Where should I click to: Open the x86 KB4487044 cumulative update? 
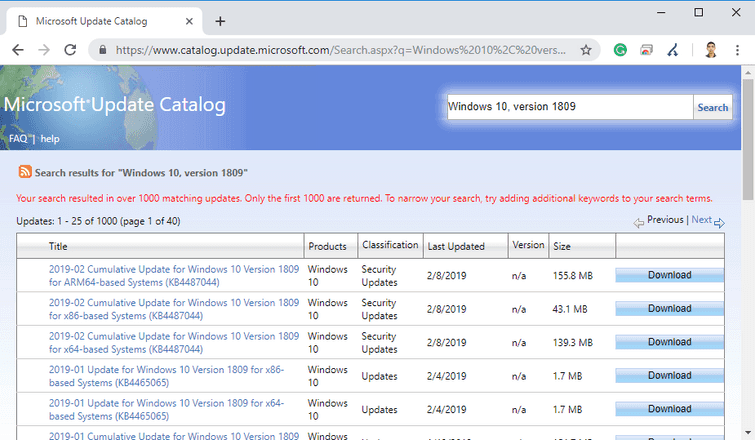tap(174, 309)
